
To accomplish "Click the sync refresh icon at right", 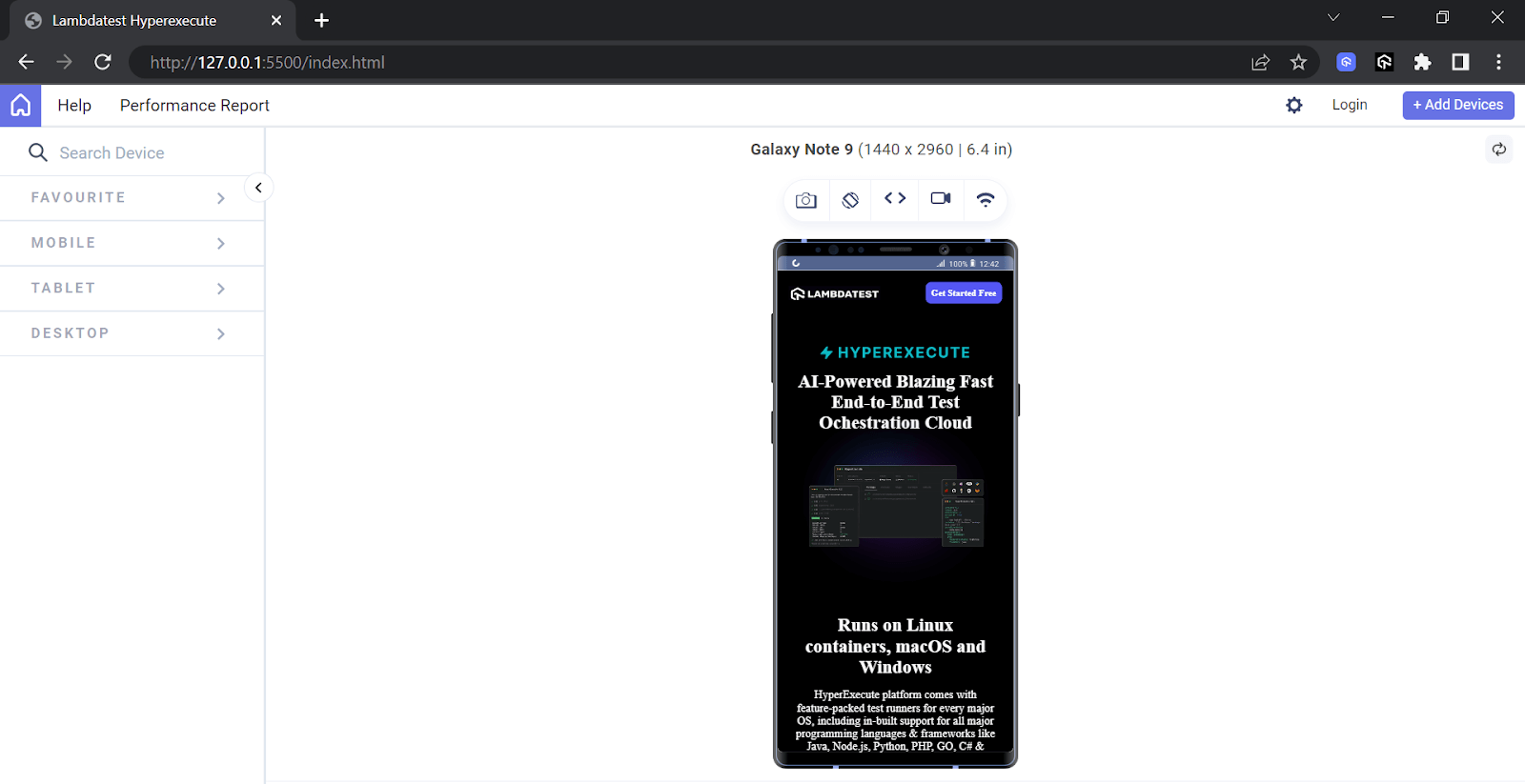I will 1499,150.
